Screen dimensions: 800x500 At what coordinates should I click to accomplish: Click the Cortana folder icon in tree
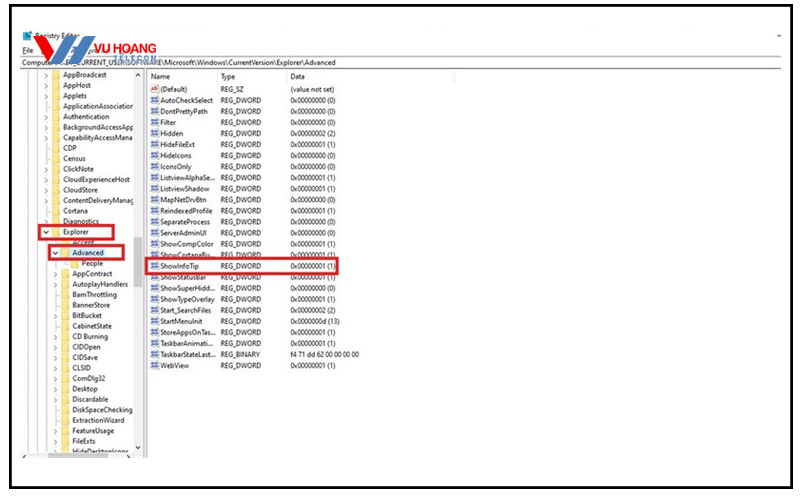55,211
